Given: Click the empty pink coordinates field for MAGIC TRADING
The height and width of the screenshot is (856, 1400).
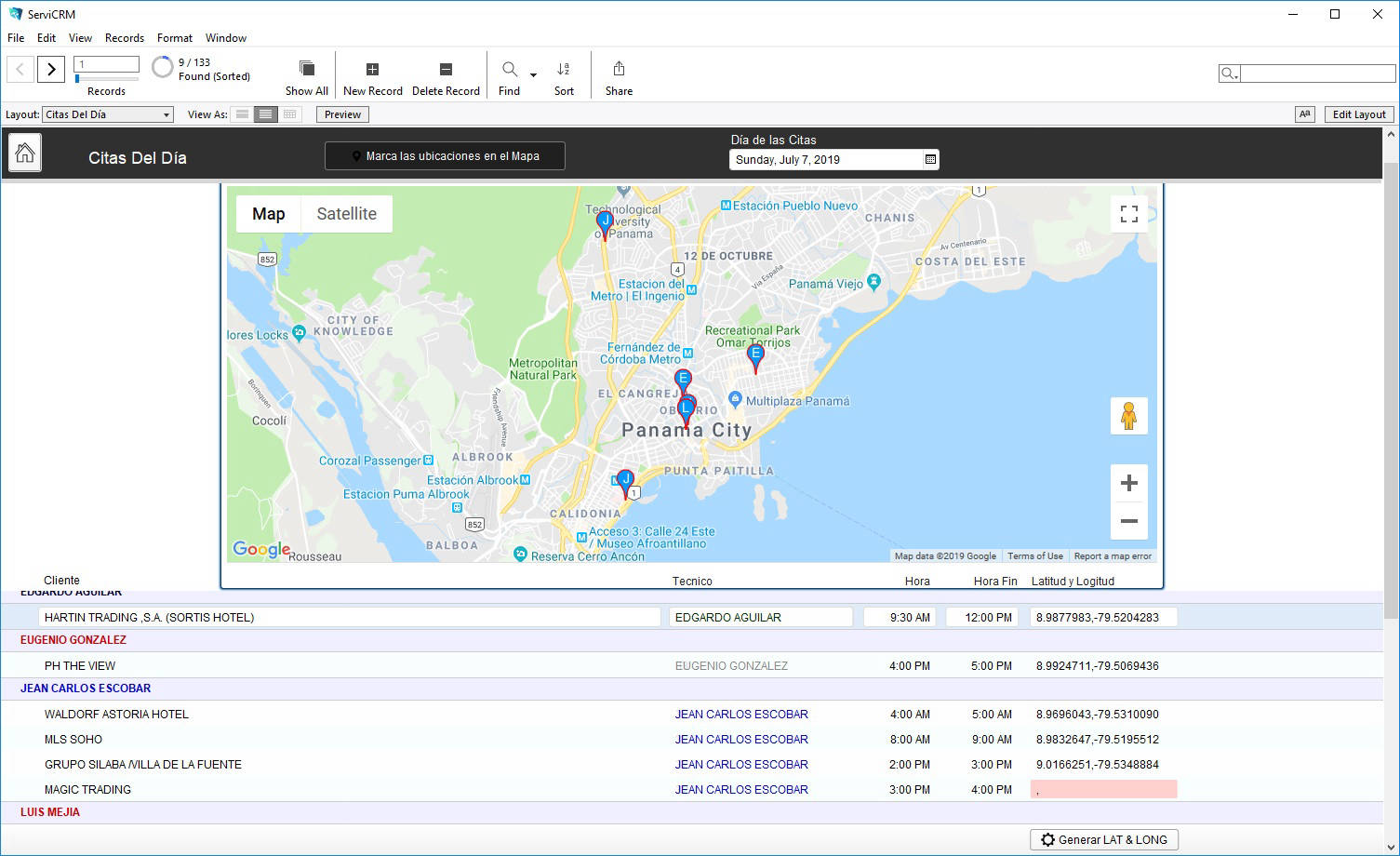Looking at the screenshot, I should [1103, 789].
